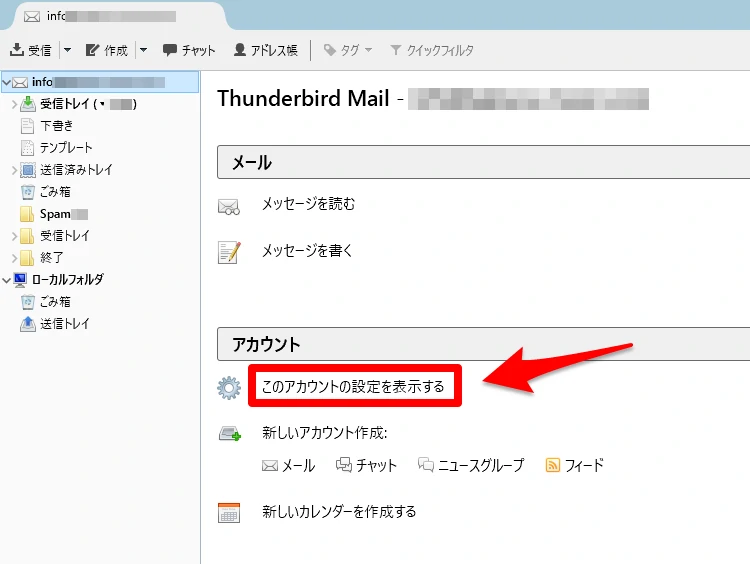Open the 下書き drafts folder
The image size is (750, 564).
point(56,125)
